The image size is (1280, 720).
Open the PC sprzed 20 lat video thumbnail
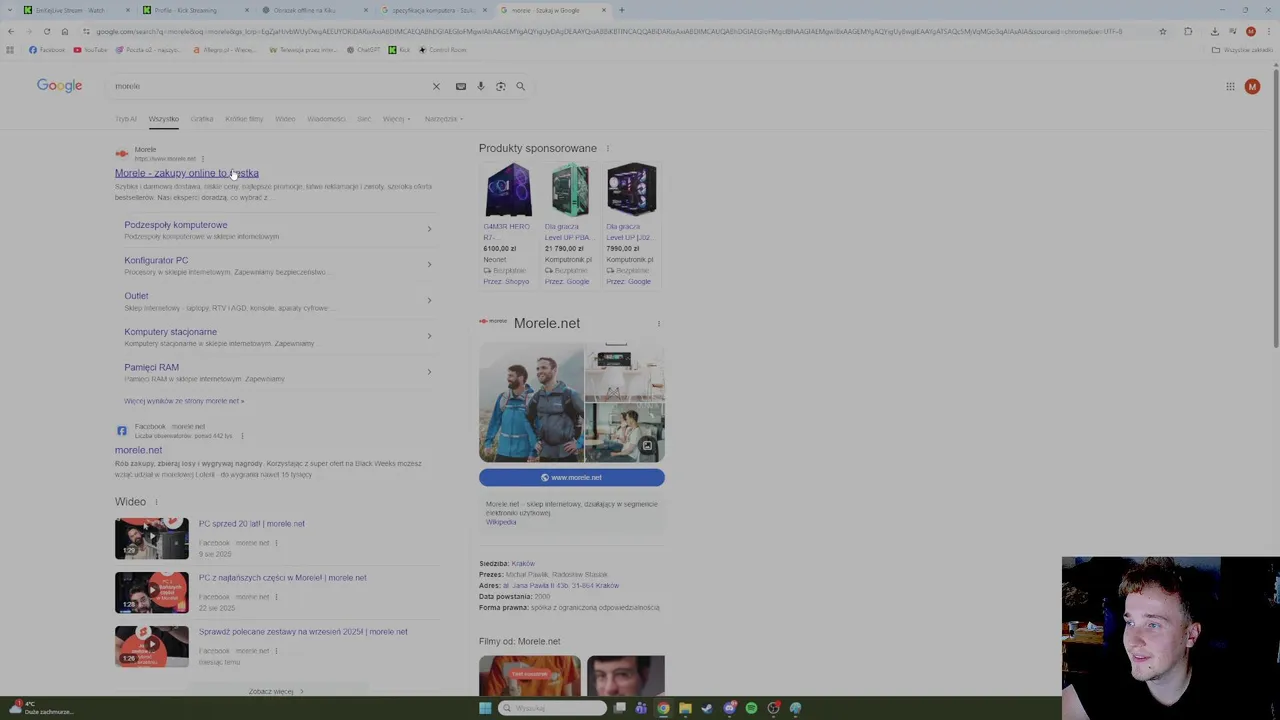[x=152, y=539]
